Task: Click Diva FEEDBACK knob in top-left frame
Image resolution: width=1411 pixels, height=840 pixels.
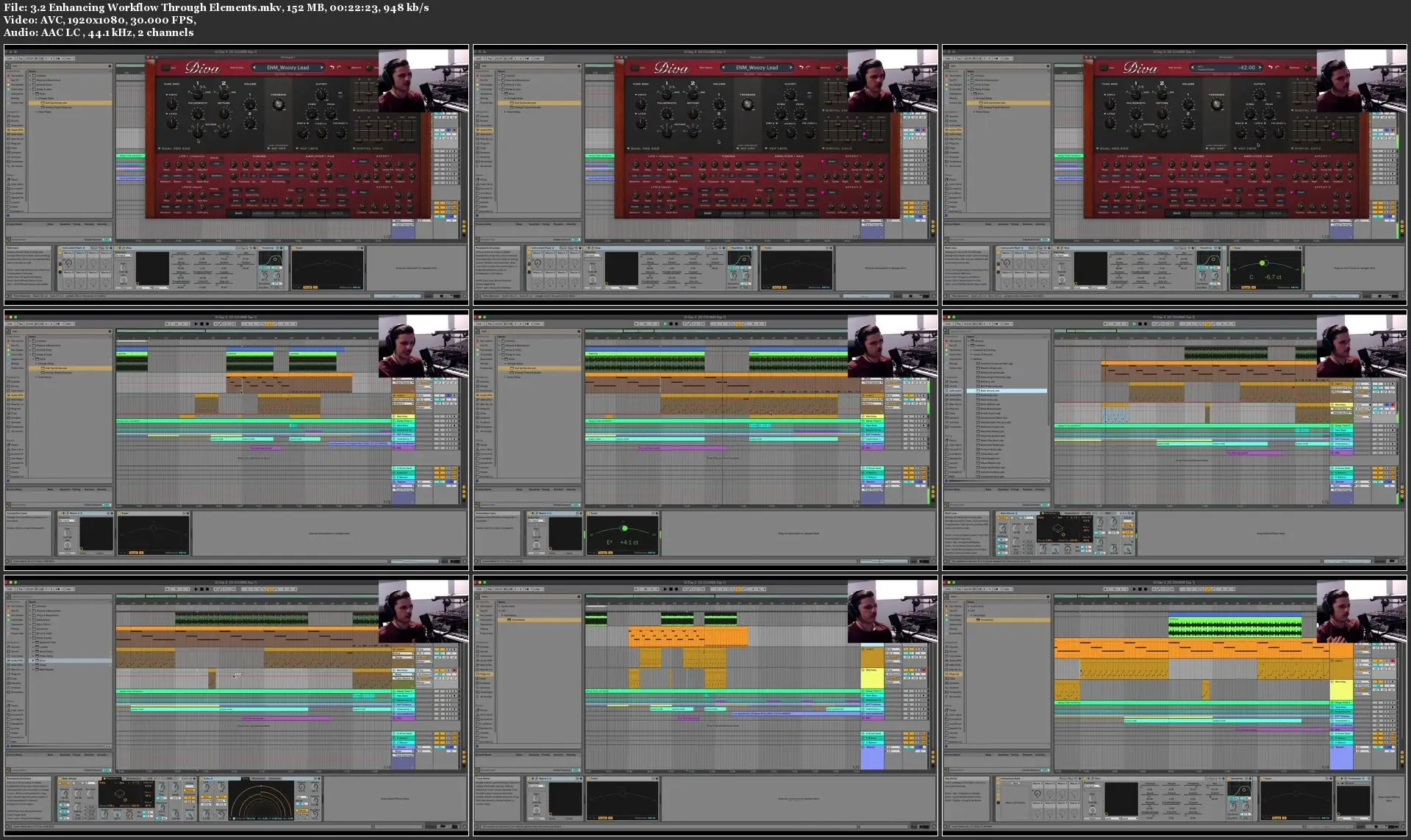Action: click(x=278, y=104)
